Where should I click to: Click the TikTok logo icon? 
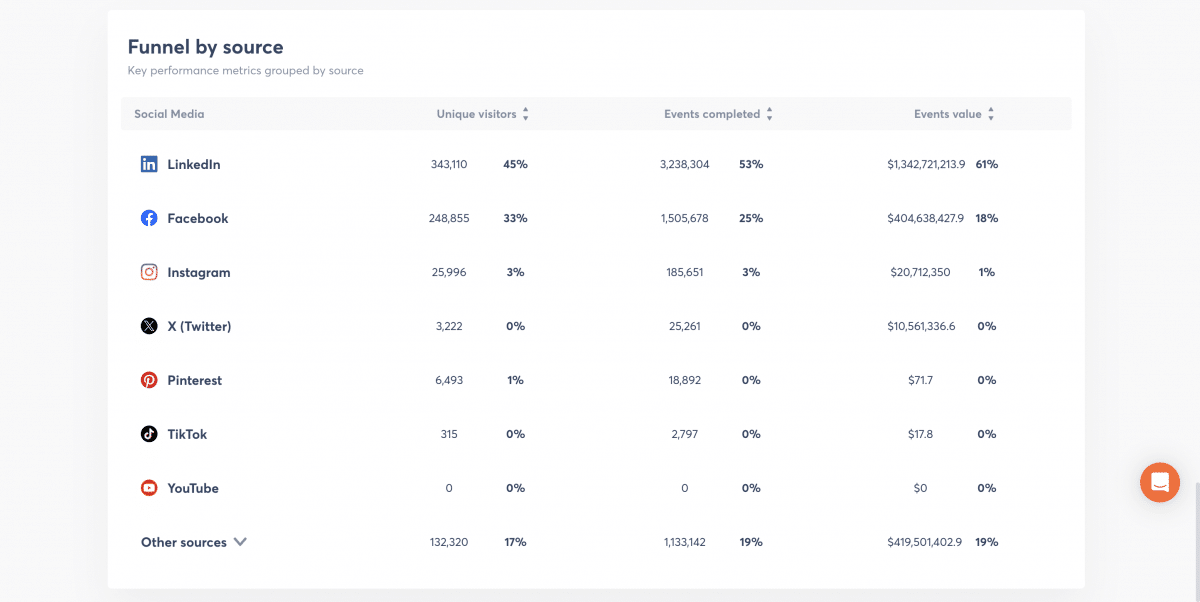pos(149,434)
